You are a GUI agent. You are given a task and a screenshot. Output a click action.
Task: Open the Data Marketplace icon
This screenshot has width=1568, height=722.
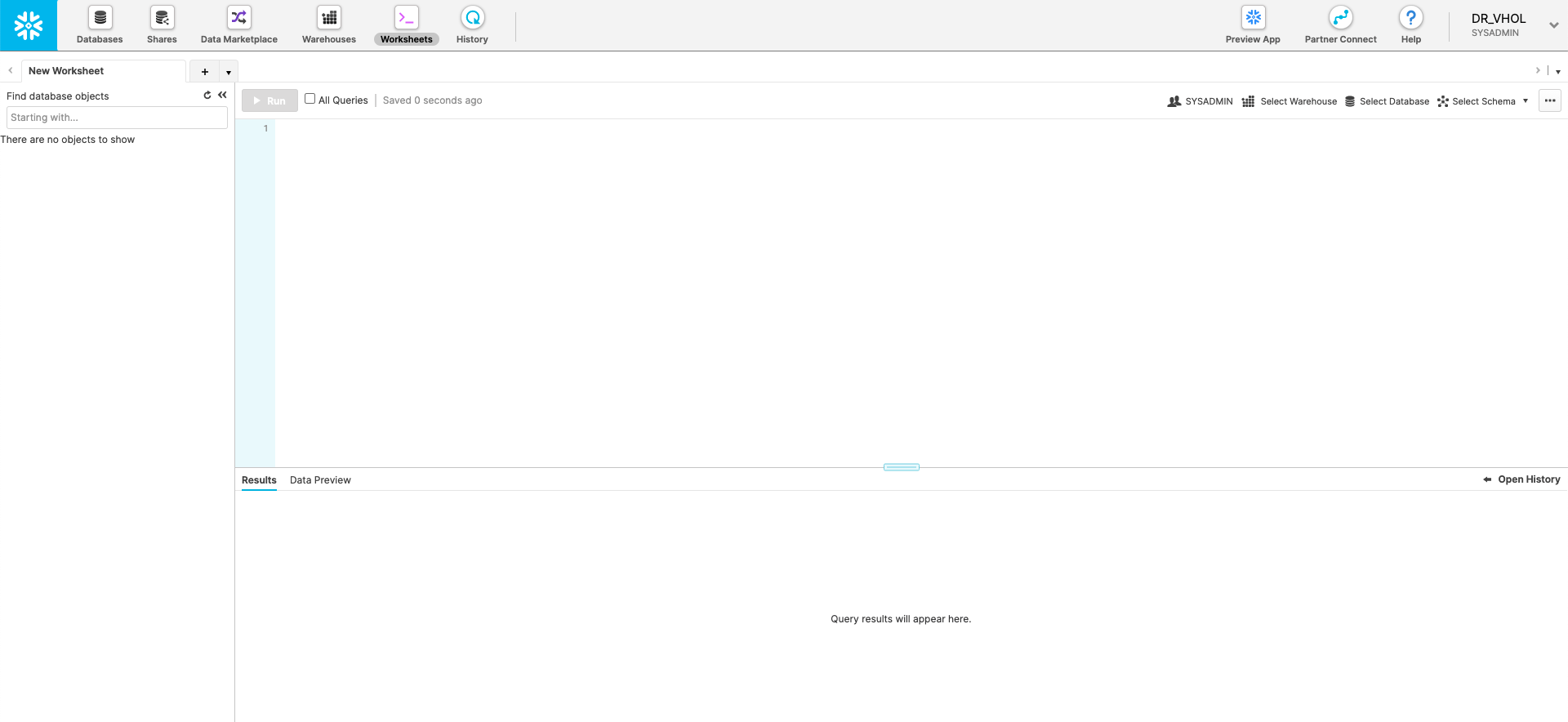coord(238,18)
